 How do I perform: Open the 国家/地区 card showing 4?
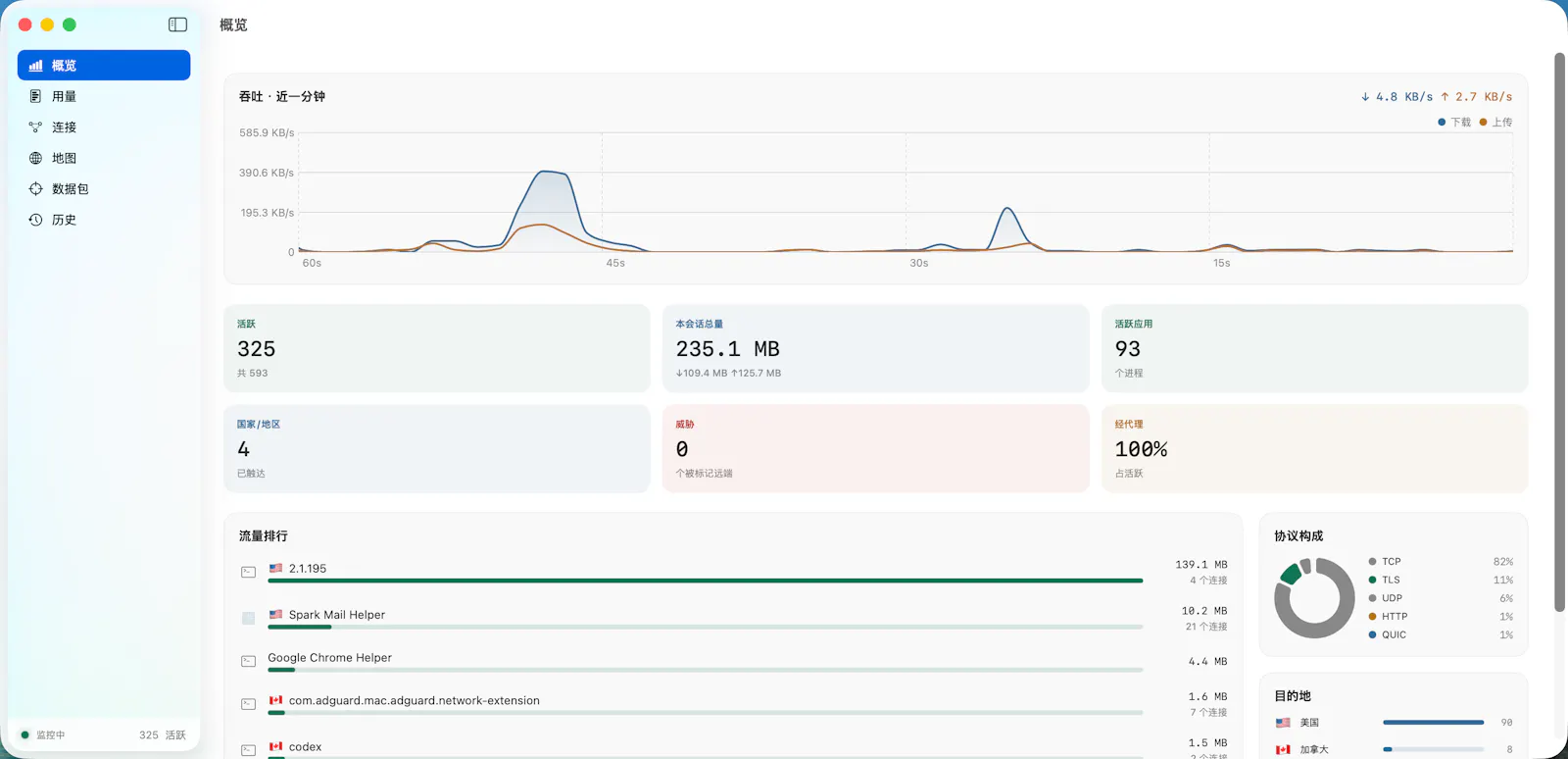click(437, 448)
